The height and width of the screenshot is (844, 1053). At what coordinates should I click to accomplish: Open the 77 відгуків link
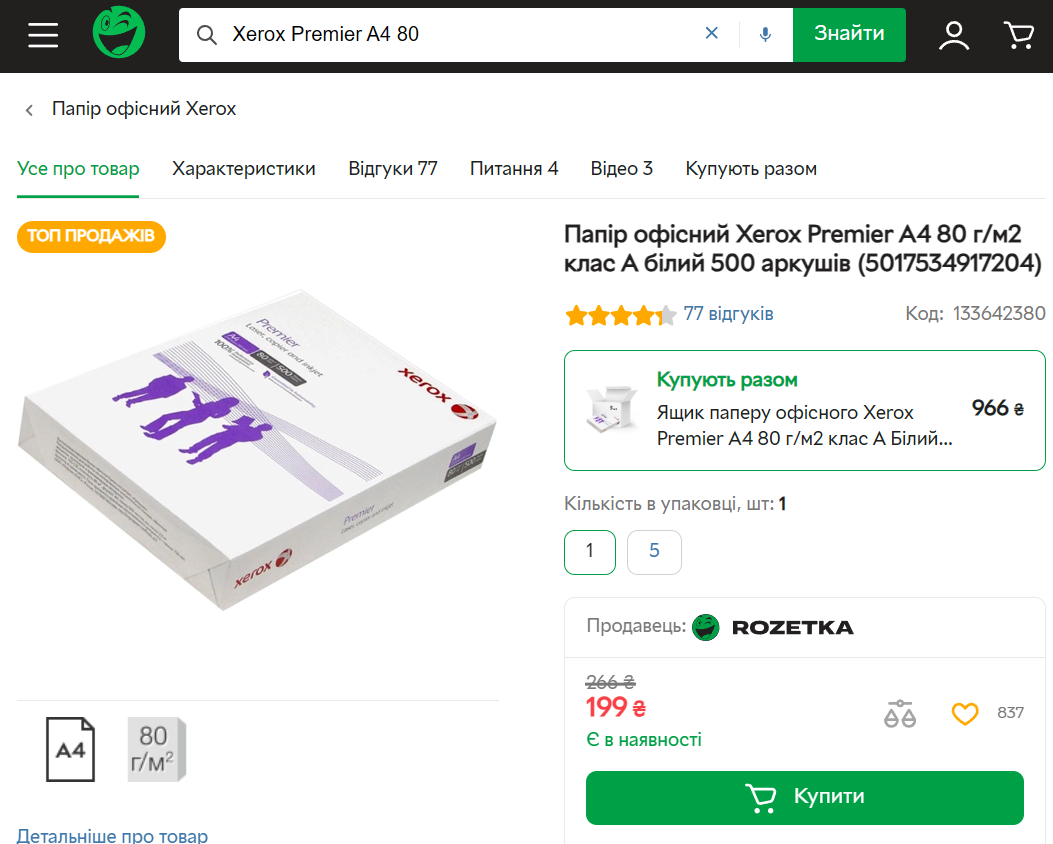(x=728, y=314)
